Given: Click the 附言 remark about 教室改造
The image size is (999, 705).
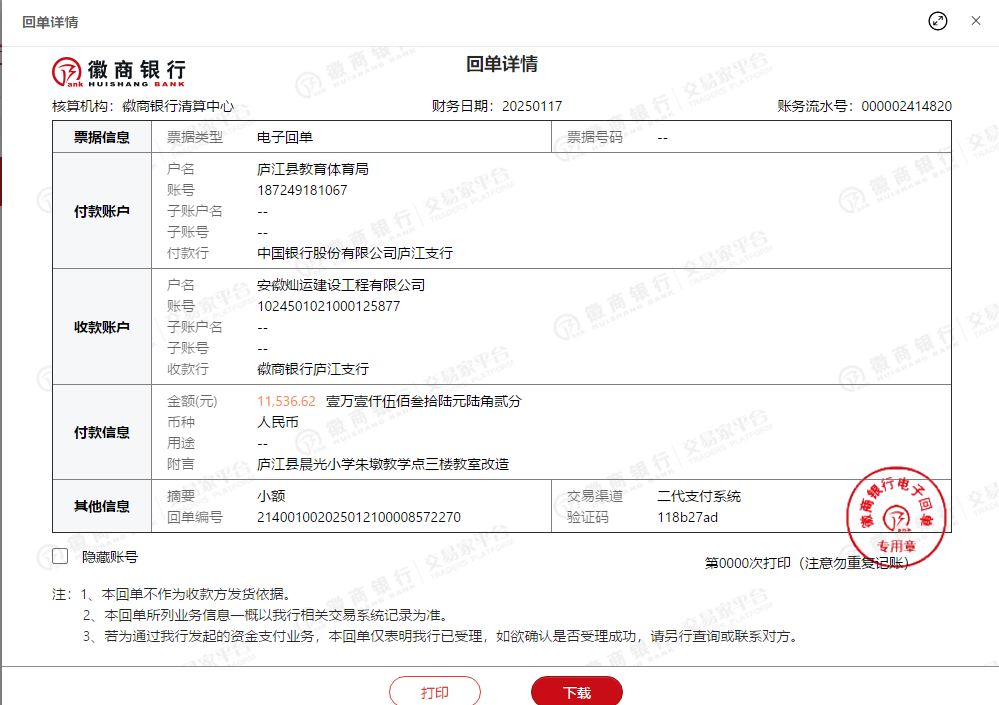Looking at the screenshot, I should 383,464.
